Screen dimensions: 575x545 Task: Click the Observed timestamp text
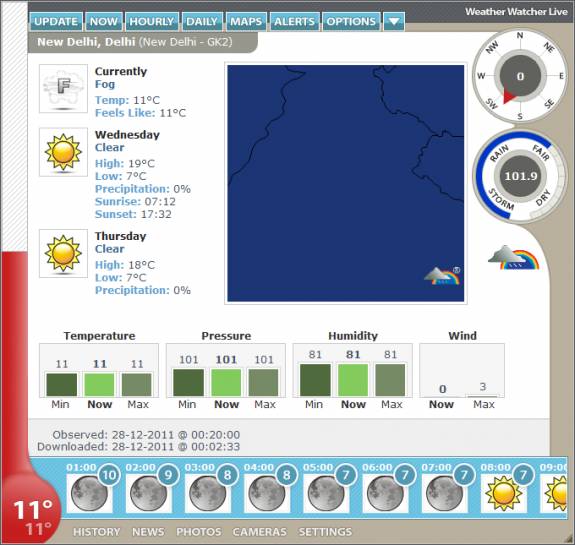pyautogui.click(x=146, y=435)
